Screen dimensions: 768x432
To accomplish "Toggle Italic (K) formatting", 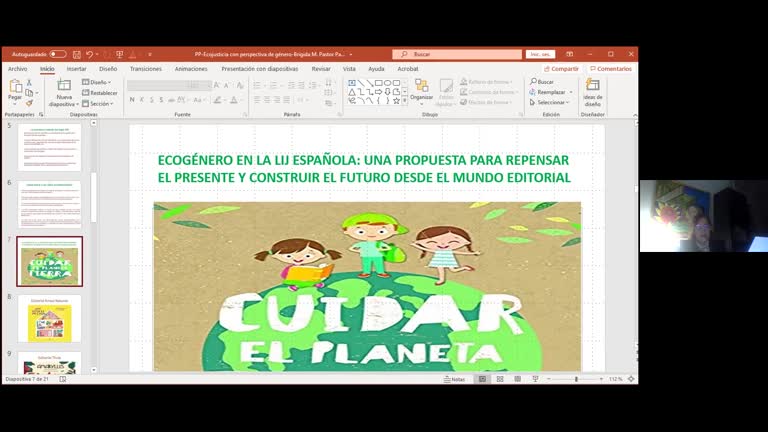I will (x=142, y=100).
